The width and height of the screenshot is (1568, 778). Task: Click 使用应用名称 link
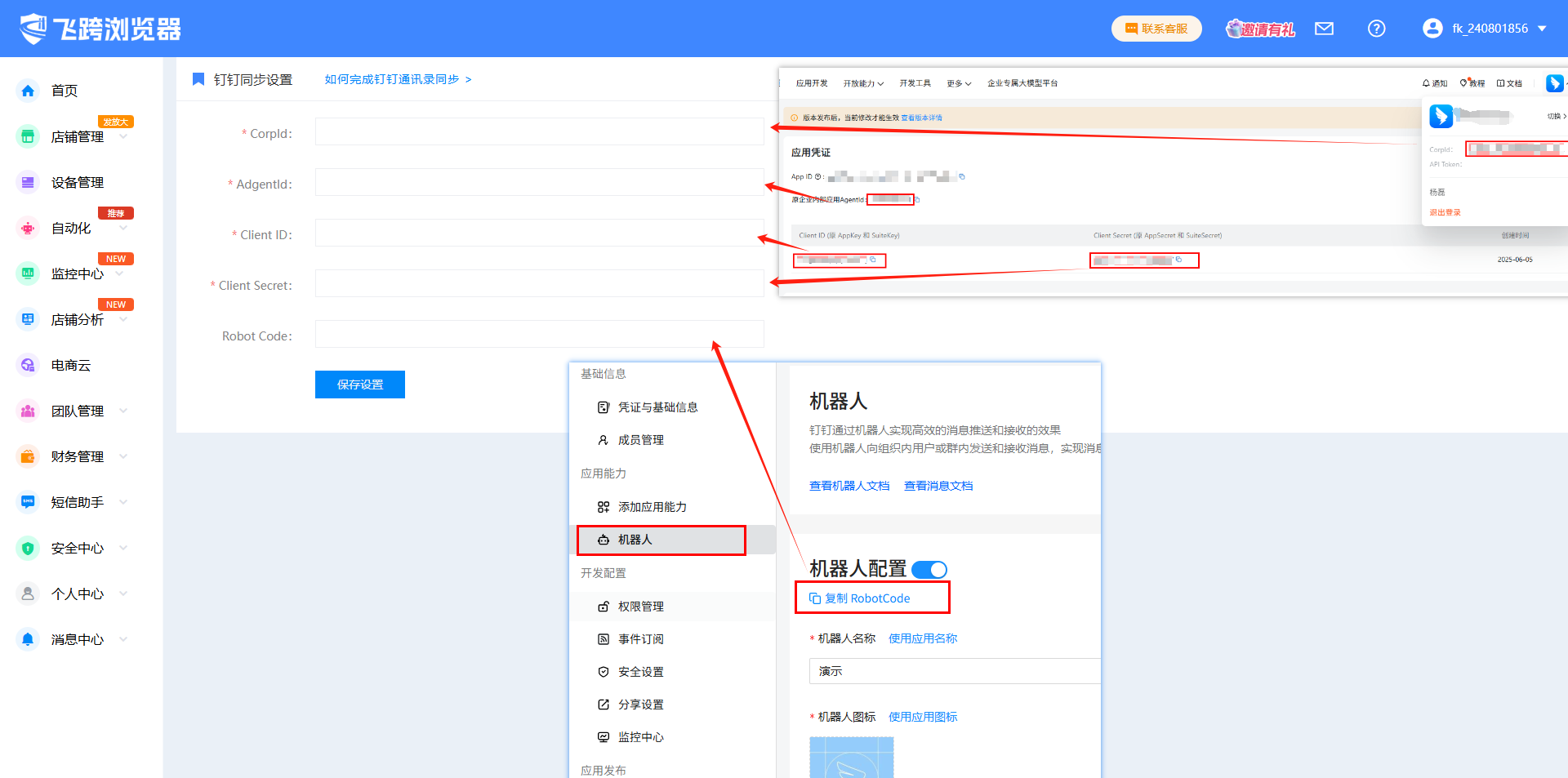(923, 638)
